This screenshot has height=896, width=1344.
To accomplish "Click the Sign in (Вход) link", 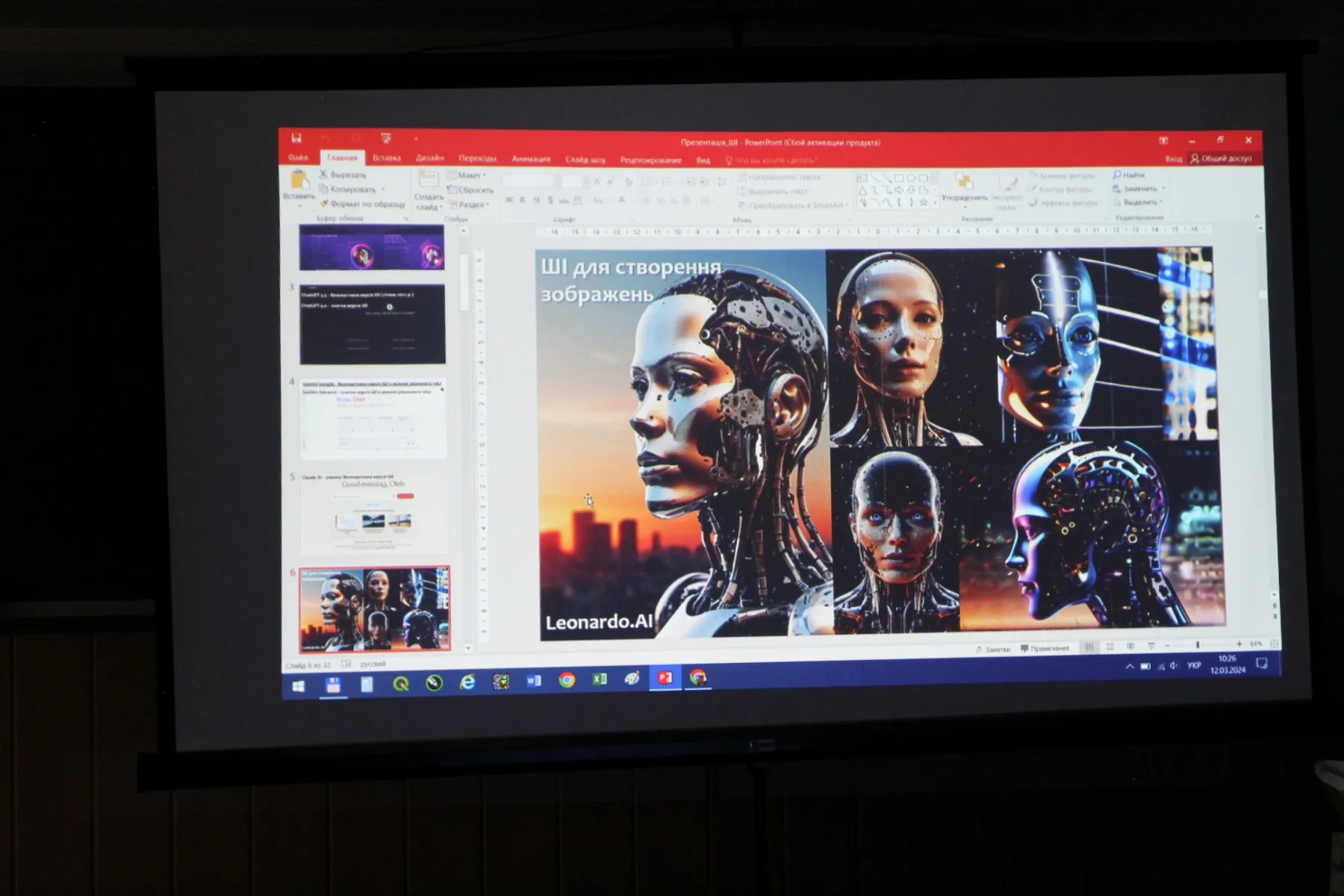I will click(x=1174, y=159).
